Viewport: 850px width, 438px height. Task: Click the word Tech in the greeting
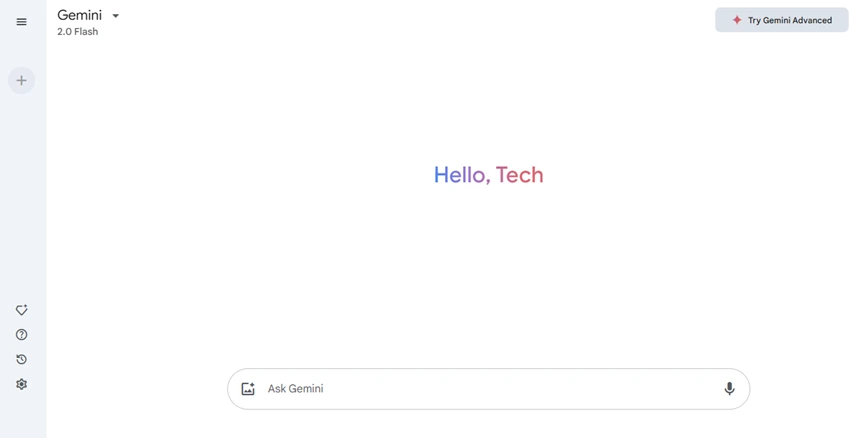pyautogui.click(x=519, y=175)
